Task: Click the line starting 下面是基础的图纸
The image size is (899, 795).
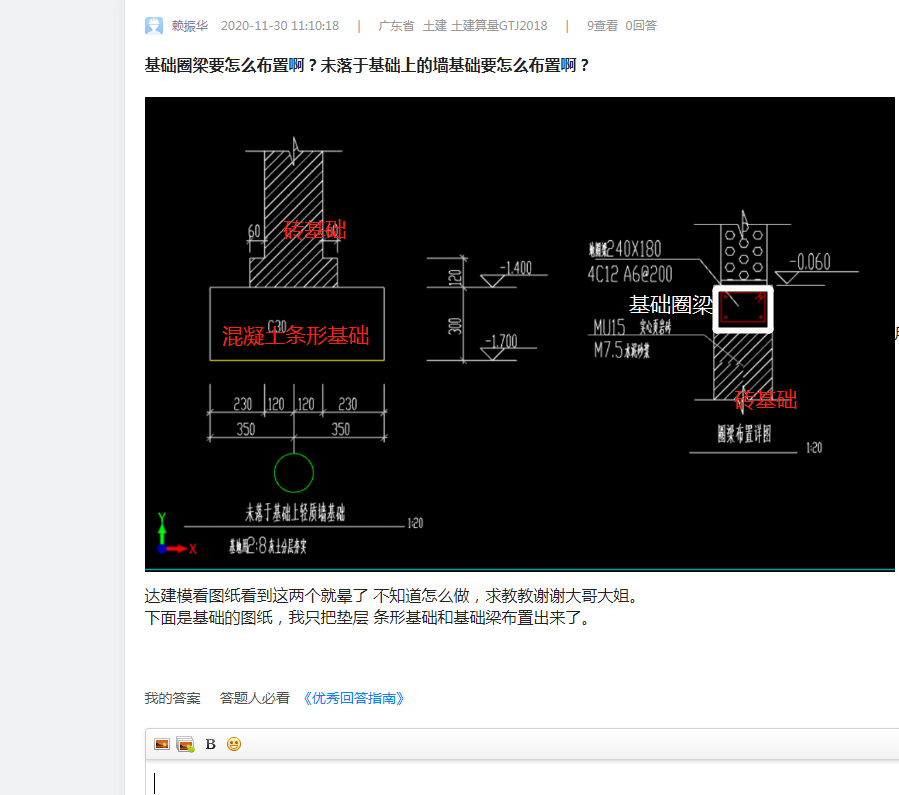Action: (x=368, y=618)
